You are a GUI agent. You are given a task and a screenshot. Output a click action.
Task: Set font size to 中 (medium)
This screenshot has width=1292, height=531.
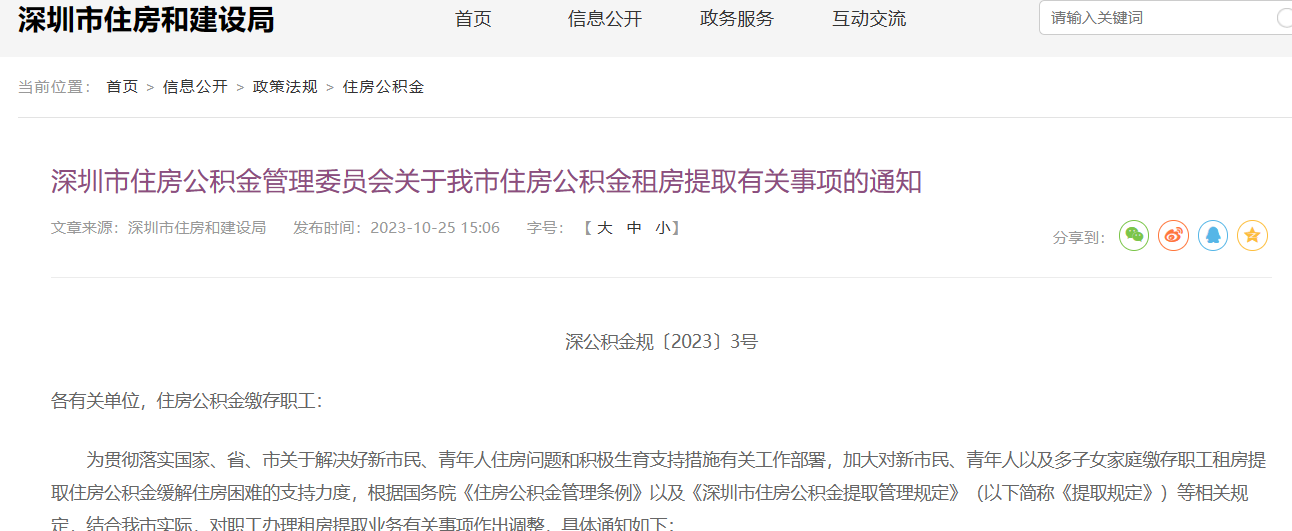tap(634, 228)
